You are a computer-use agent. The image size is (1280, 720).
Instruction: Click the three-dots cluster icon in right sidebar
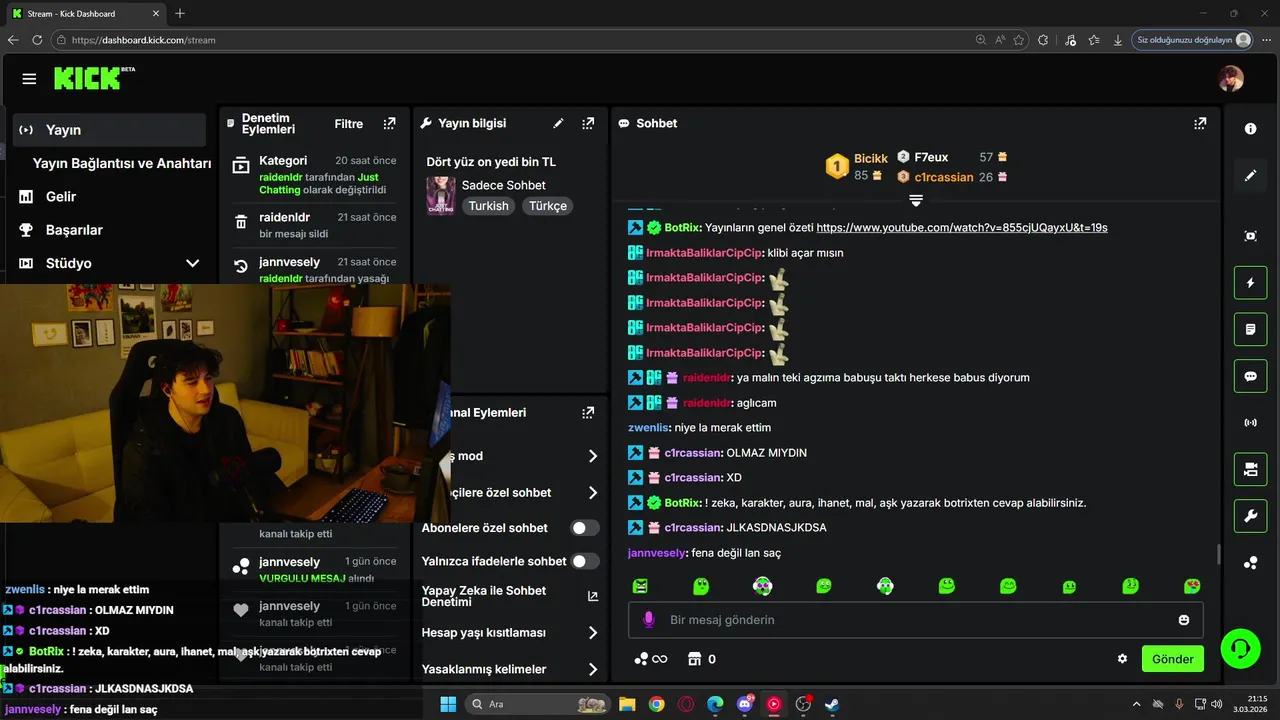point(1250,563)
